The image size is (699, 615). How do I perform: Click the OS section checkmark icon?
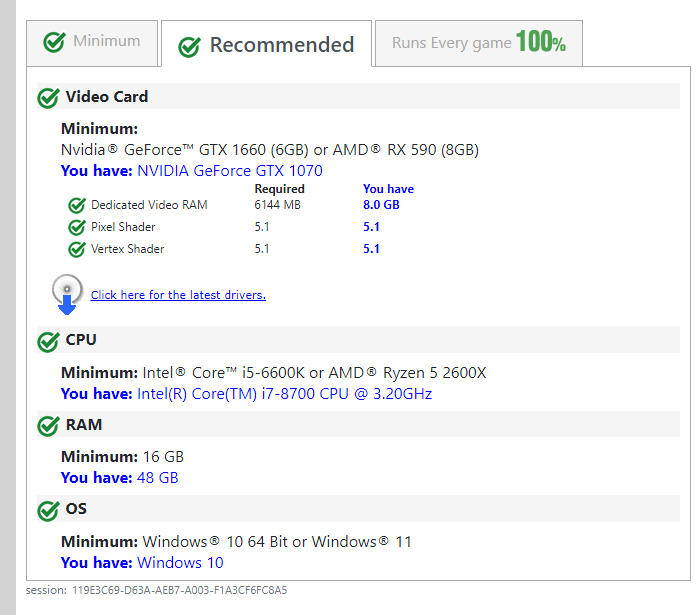tap(48, 510)
